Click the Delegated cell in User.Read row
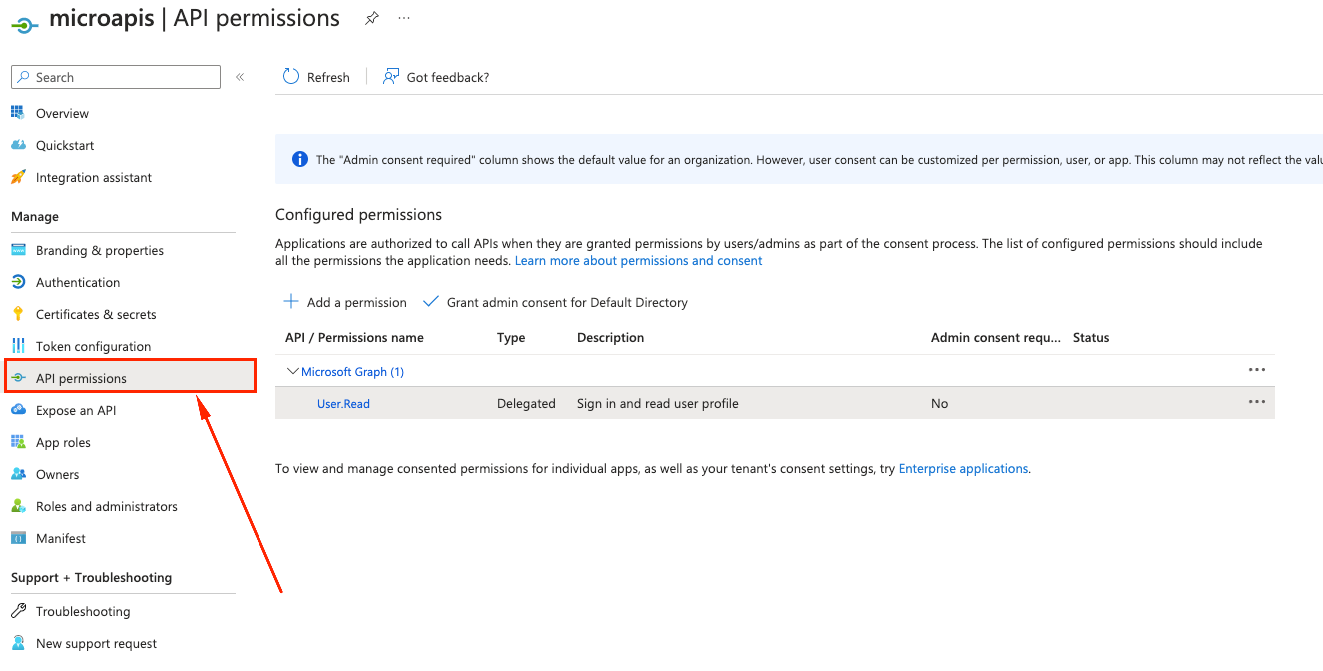This screenshot has height=671, width=1323. point(526,403)
